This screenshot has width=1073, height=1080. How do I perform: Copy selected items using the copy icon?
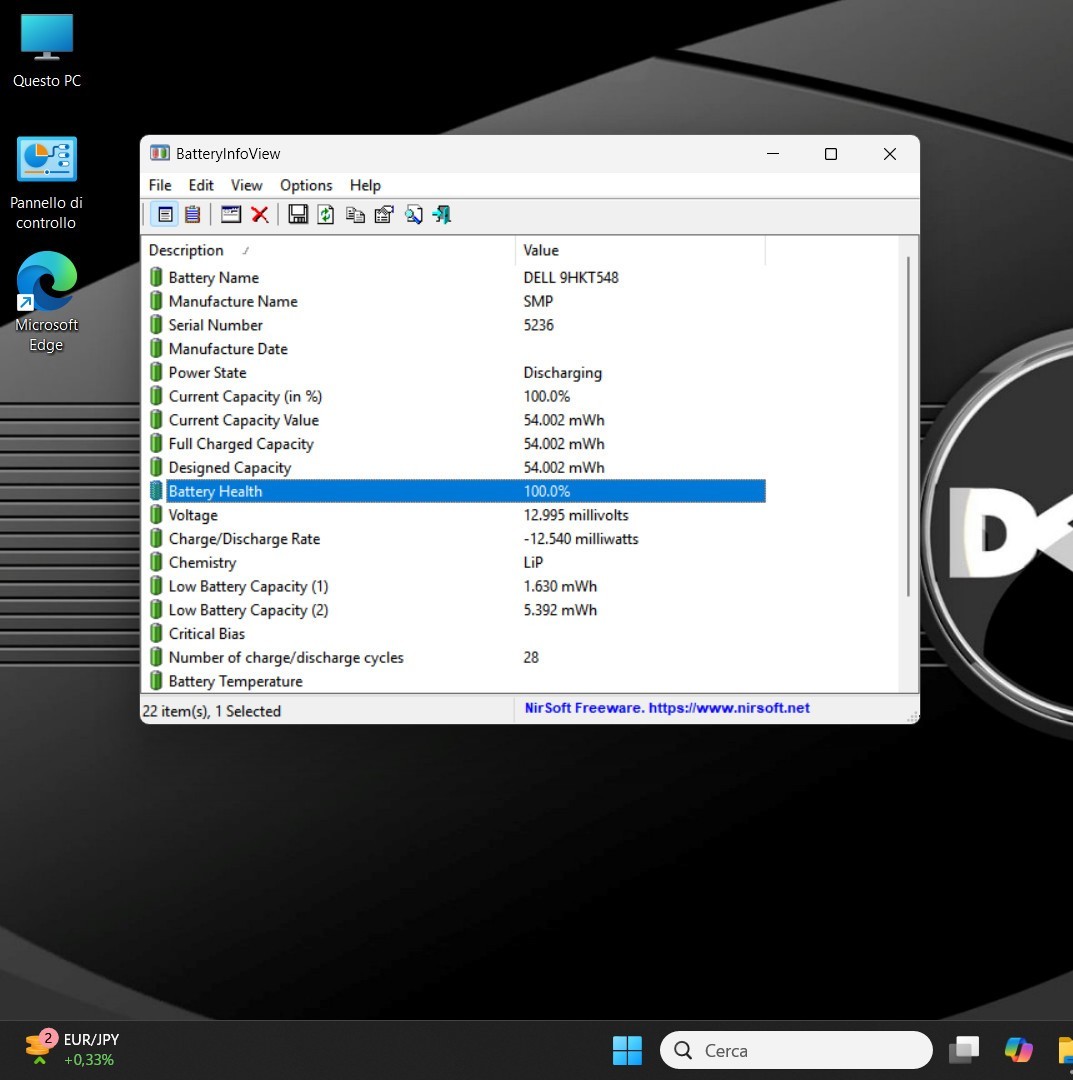tap(355, 215)
